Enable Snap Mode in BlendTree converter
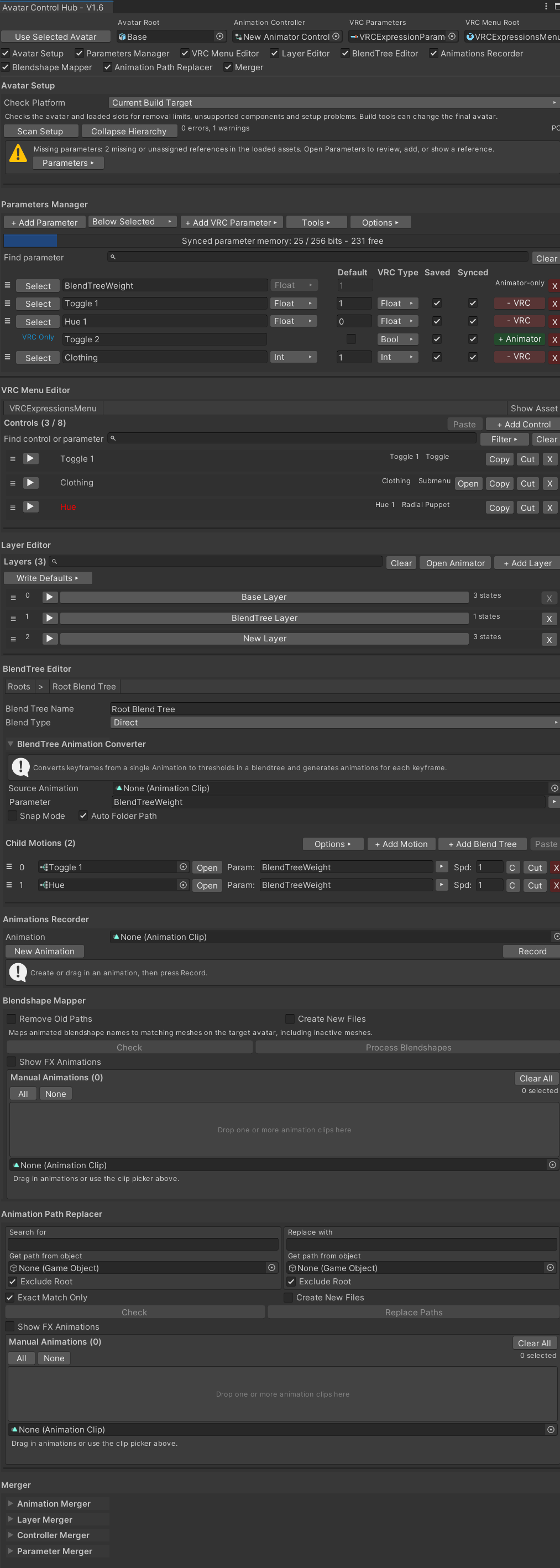Viewport: 560px width, 1568px height. point(12,816)
